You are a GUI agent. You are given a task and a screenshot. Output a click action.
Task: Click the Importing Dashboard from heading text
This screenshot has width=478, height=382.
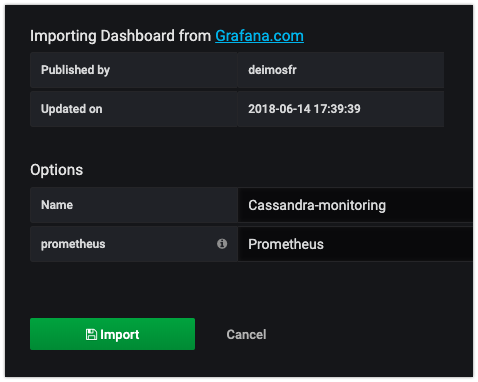(x=120, y=36)
